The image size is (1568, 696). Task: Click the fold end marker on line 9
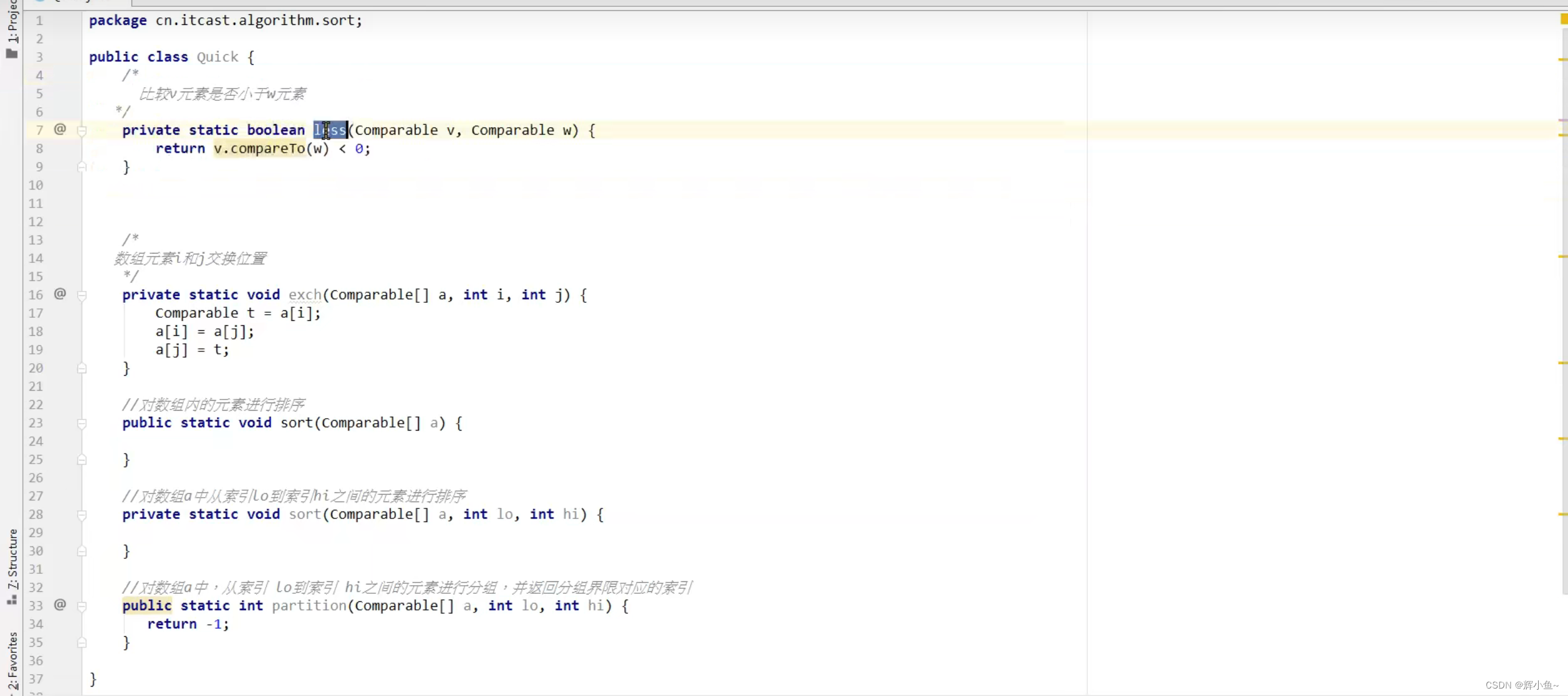point(82,167)
